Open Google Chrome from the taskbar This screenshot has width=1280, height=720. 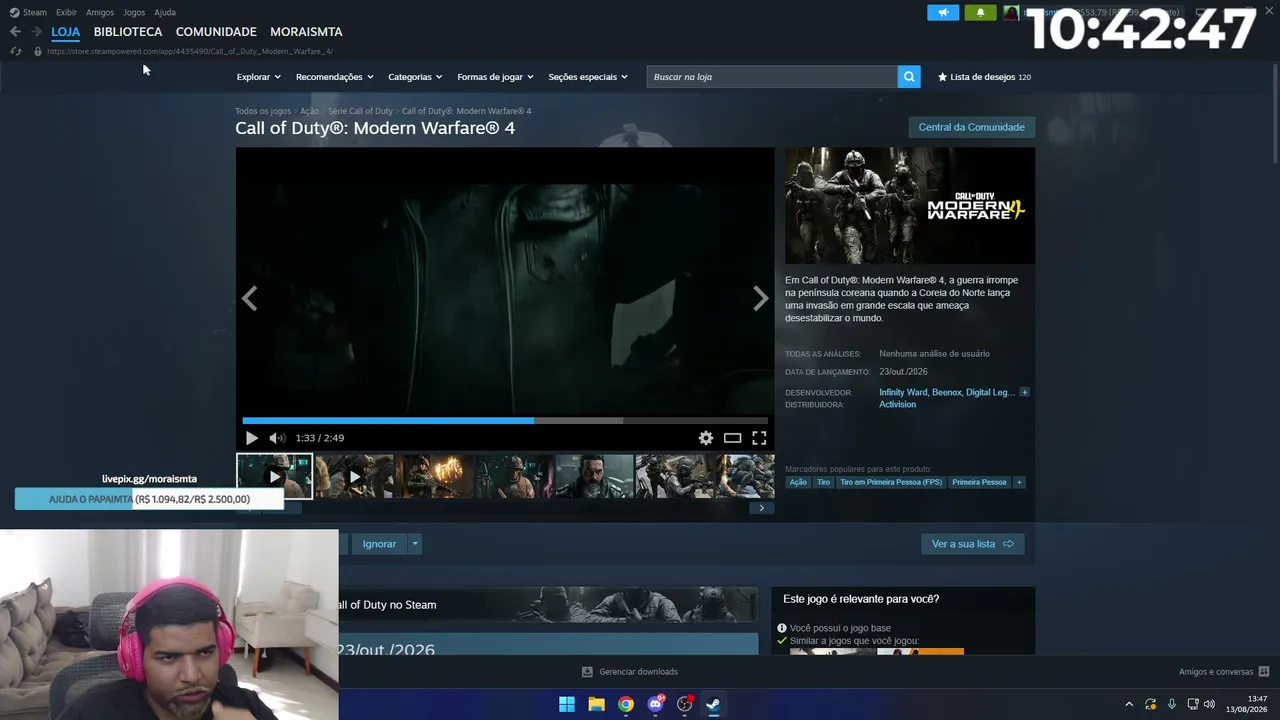[x=626, y=704]
